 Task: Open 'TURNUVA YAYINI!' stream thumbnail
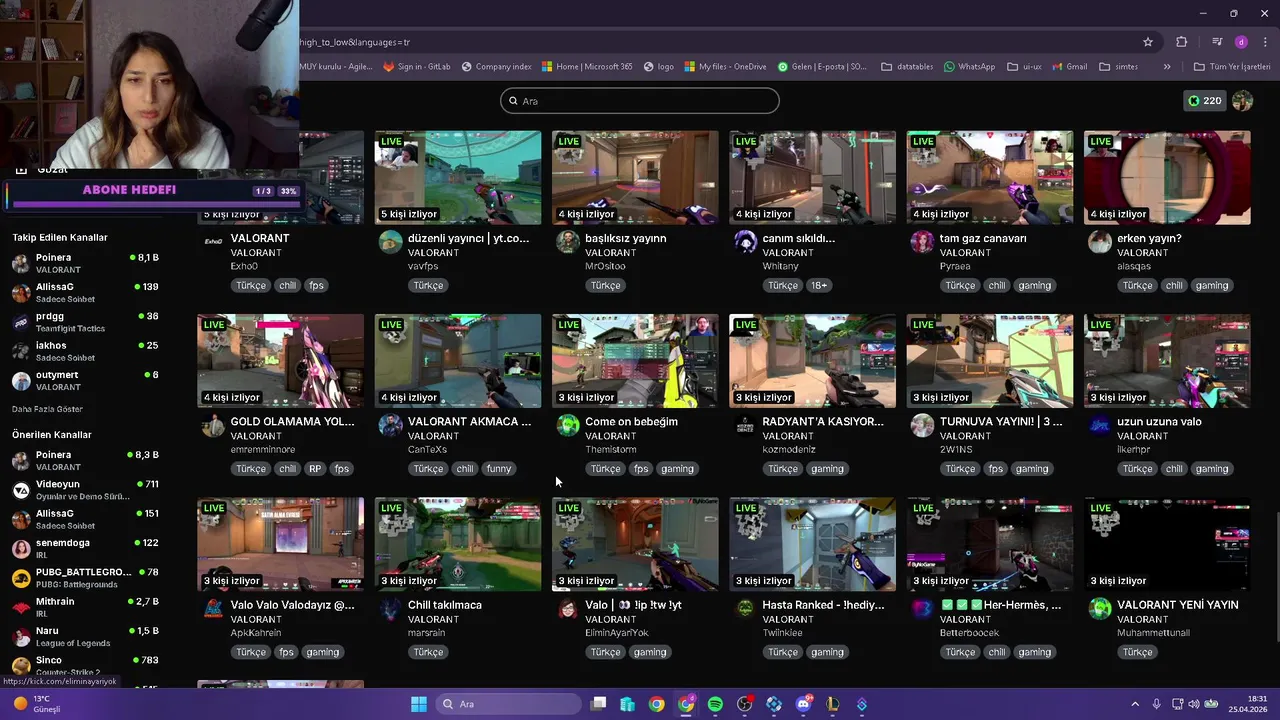pos(990,361)
